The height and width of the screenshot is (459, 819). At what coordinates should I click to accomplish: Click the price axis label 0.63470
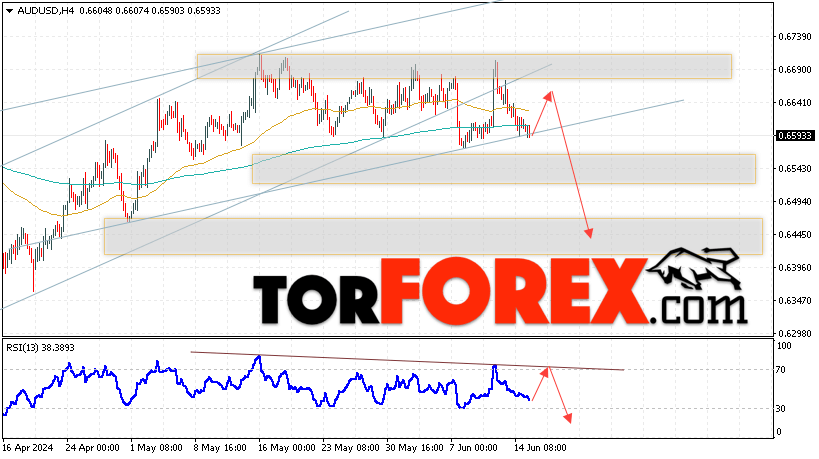(795, 301)
